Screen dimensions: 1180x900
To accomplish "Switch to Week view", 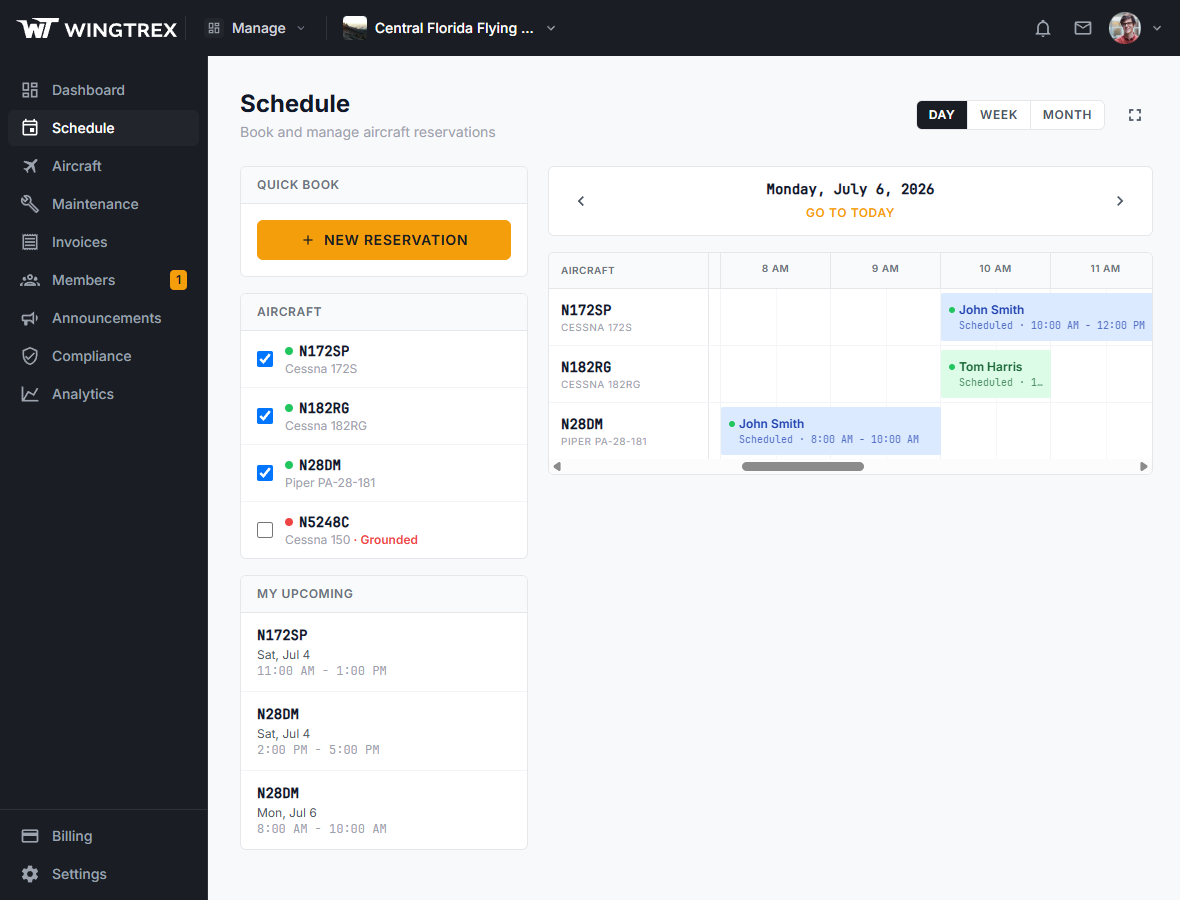I will point(999,115).
